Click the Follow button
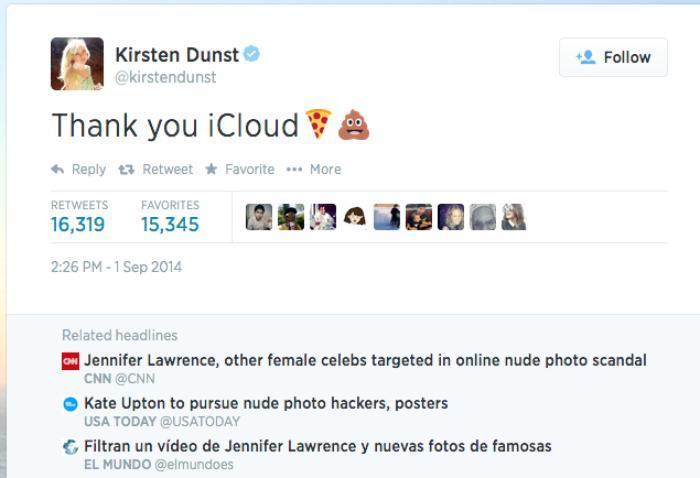This screenshot has width=700, height=478. pos(613,57)
